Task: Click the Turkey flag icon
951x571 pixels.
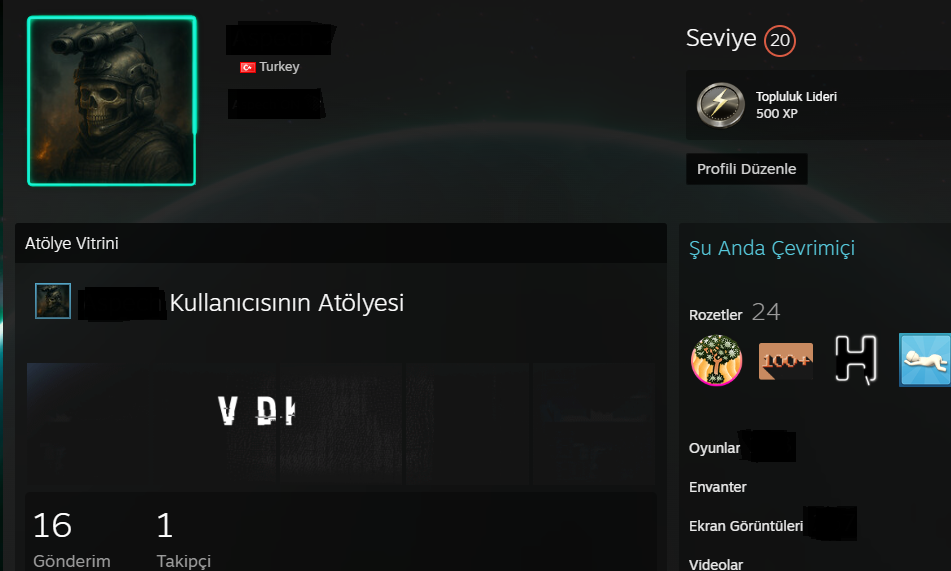Action: 247,67
